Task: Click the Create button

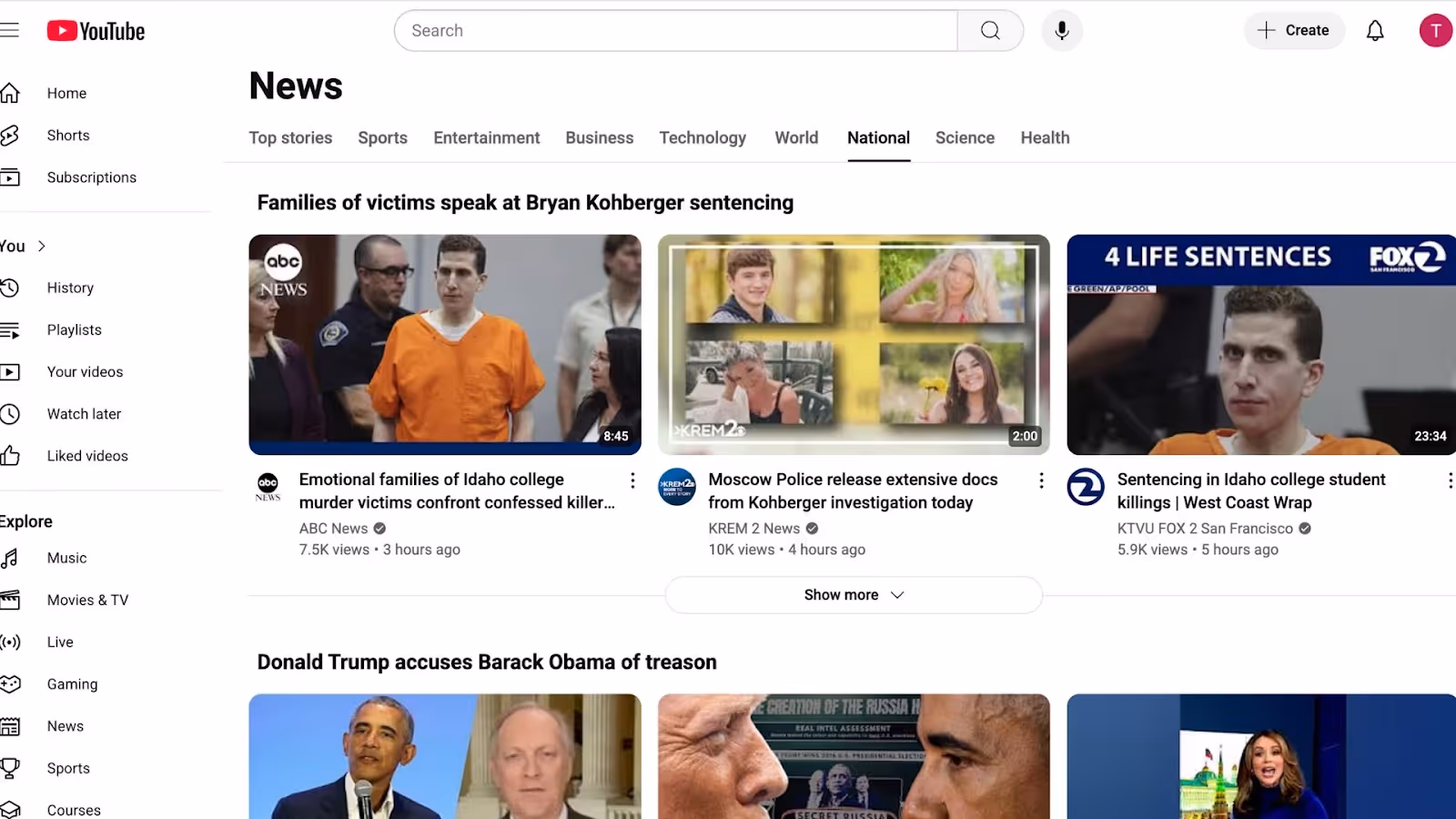Action: point(1294,31)
